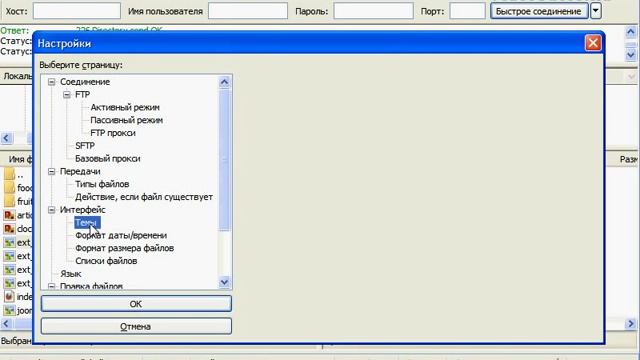Open Правка файлов settings page
The width and height of the screenshot is (640, 360).
pyautogui.click(x=91, y=286)
